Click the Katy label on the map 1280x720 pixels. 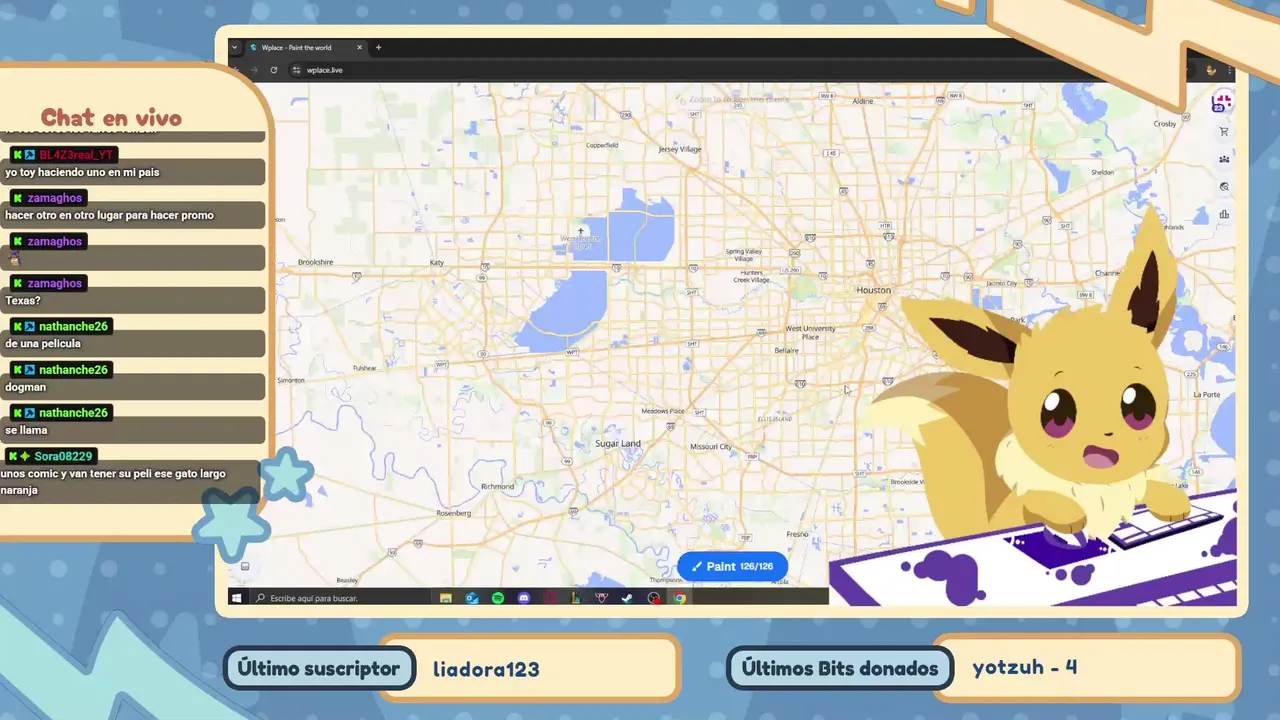436,263
